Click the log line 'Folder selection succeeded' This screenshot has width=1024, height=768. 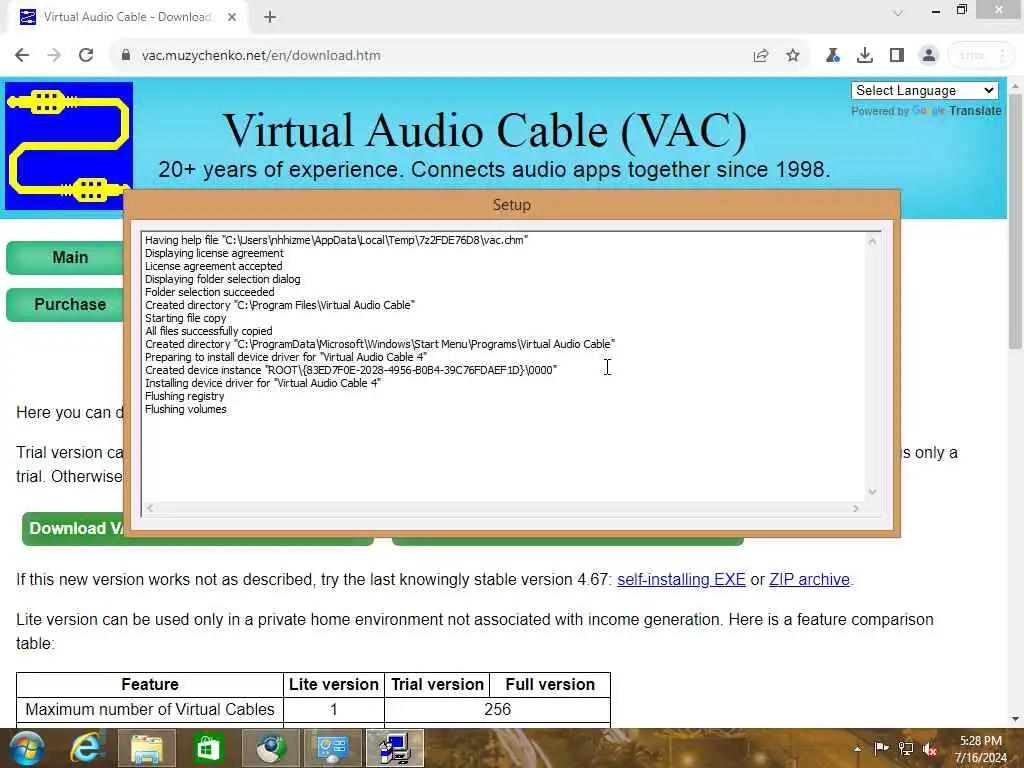210,292
